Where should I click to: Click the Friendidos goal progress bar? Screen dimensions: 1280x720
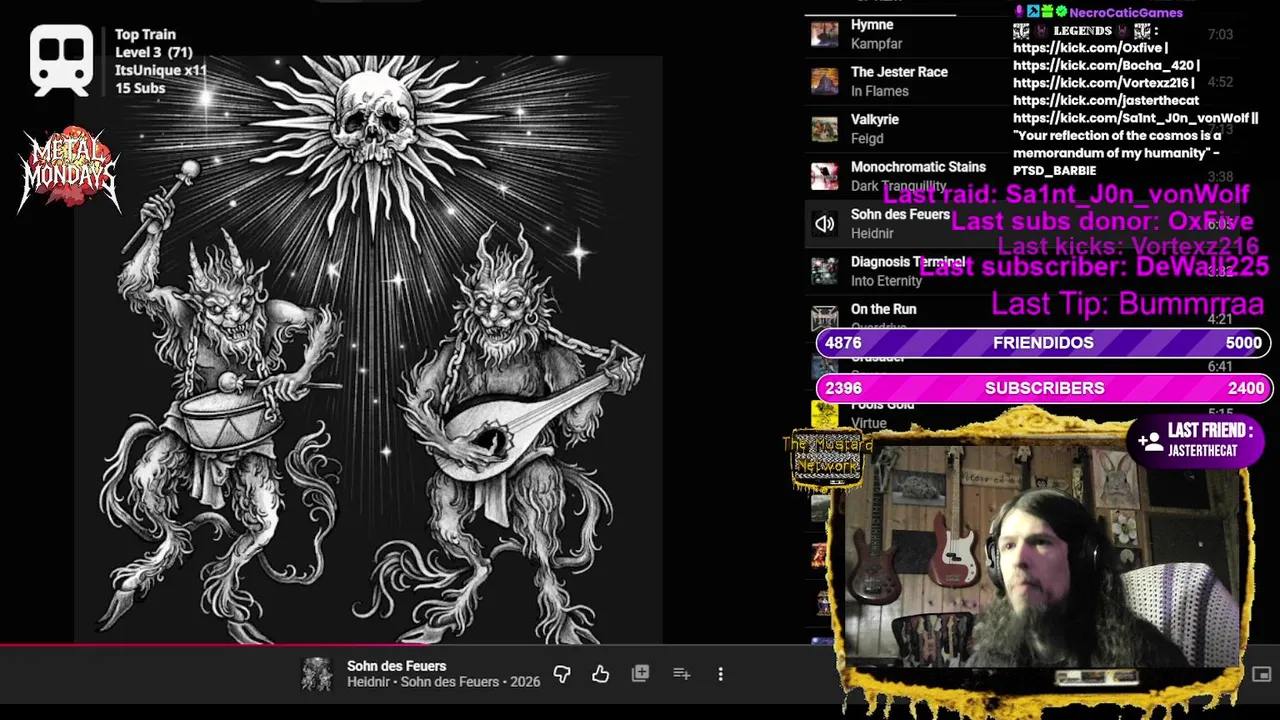(x=1043, y=343)
